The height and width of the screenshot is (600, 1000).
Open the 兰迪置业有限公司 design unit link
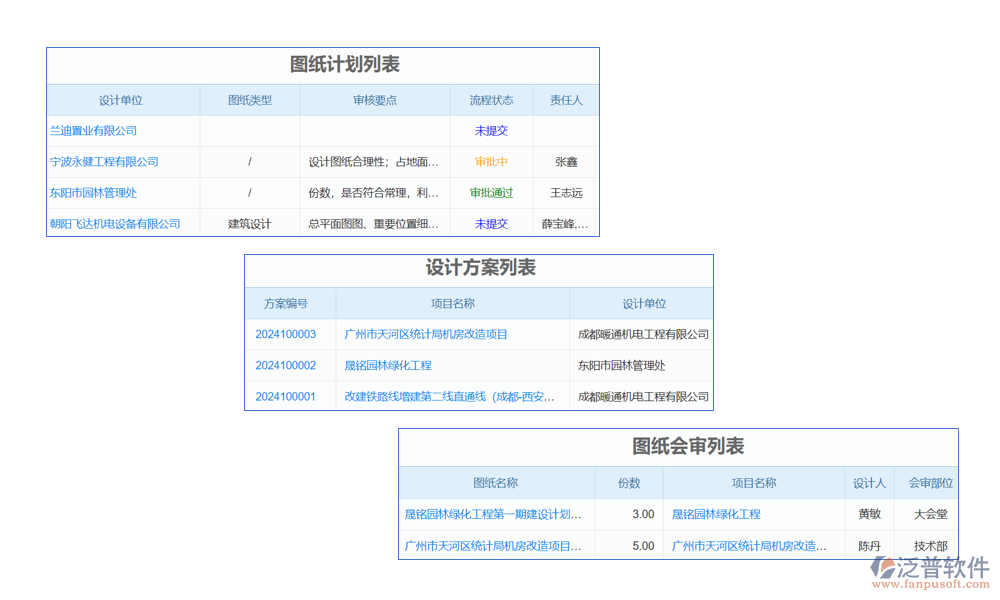(x=93, y=131)
